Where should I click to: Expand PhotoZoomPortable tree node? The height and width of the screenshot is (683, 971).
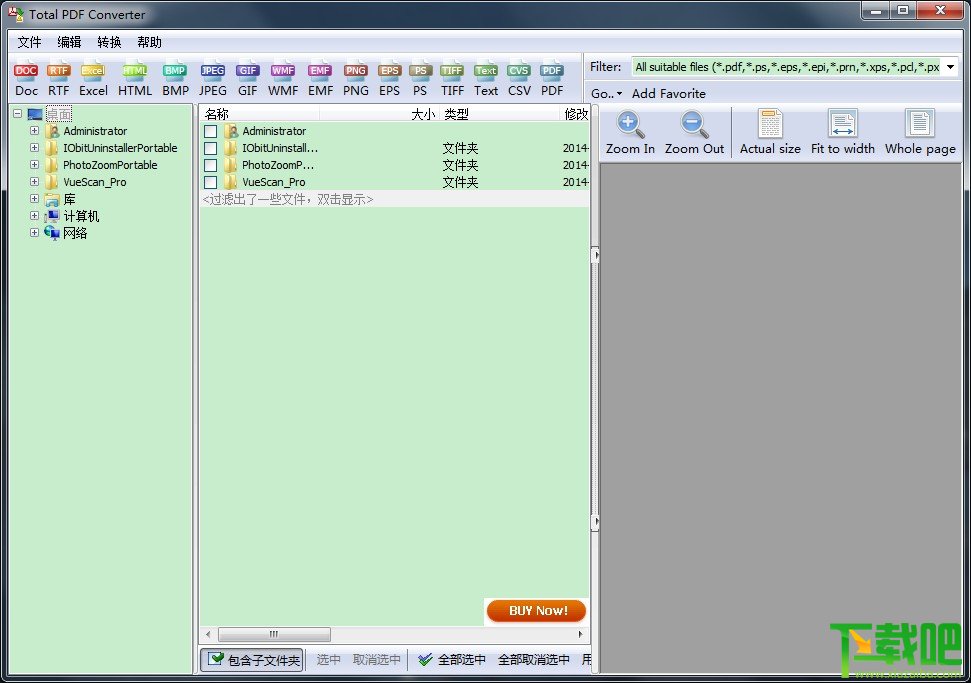(x=34, y=165)
